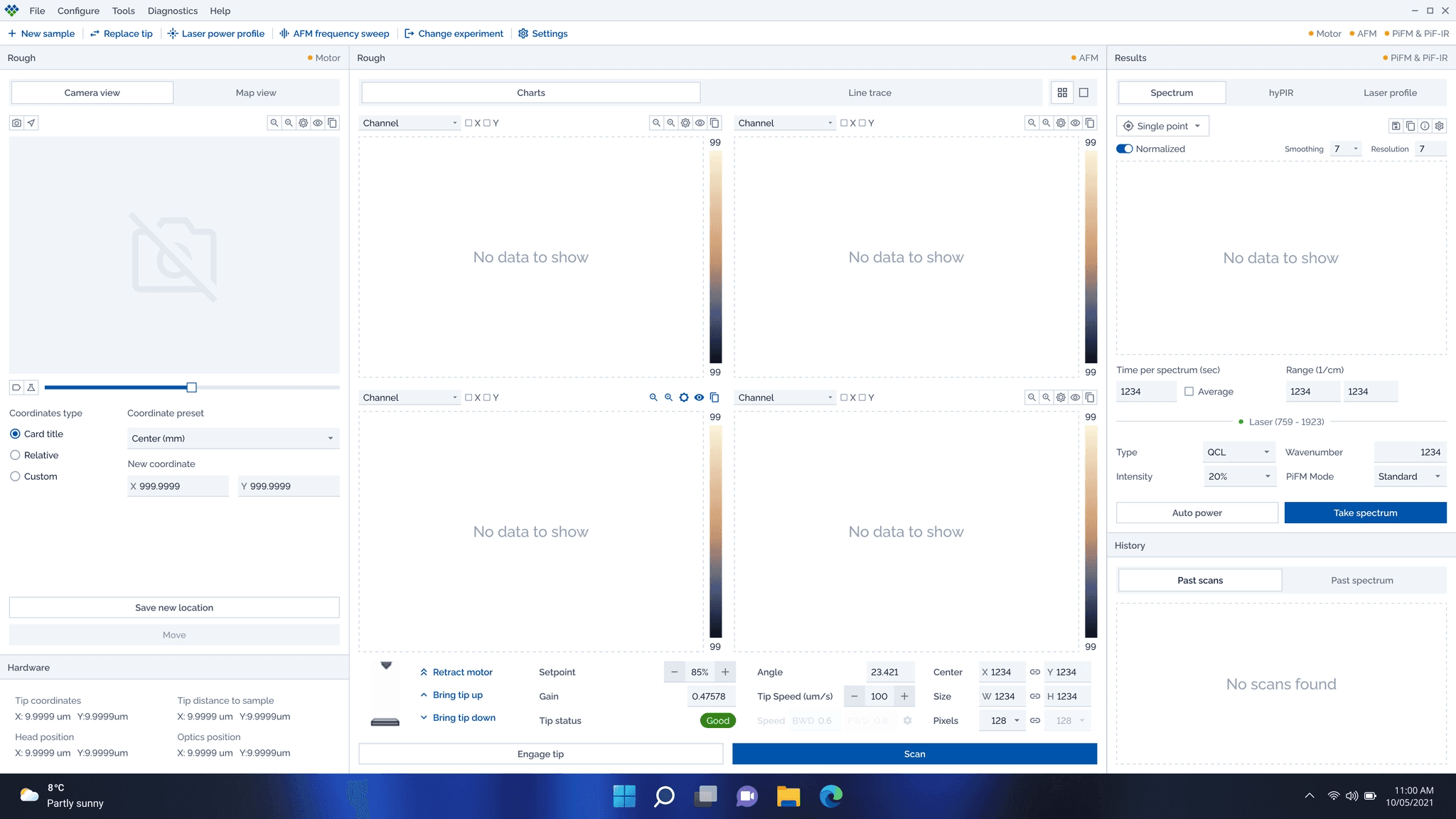Check the Average checkbox
This screenshot has width=1456, height=819.
[1189, 392]
